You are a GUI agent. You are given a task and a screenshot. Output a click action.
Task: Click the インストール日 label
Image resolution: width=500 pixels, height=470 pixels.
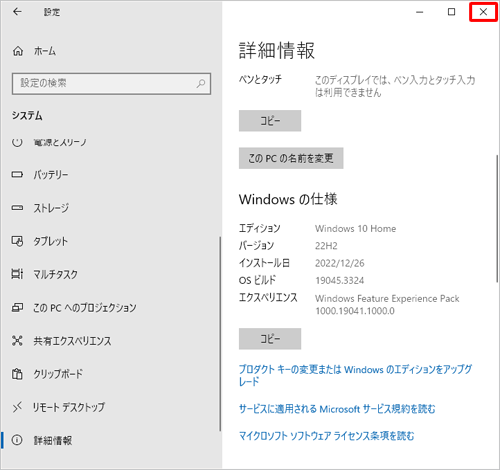pyautogui.click(x=264, y=263)
